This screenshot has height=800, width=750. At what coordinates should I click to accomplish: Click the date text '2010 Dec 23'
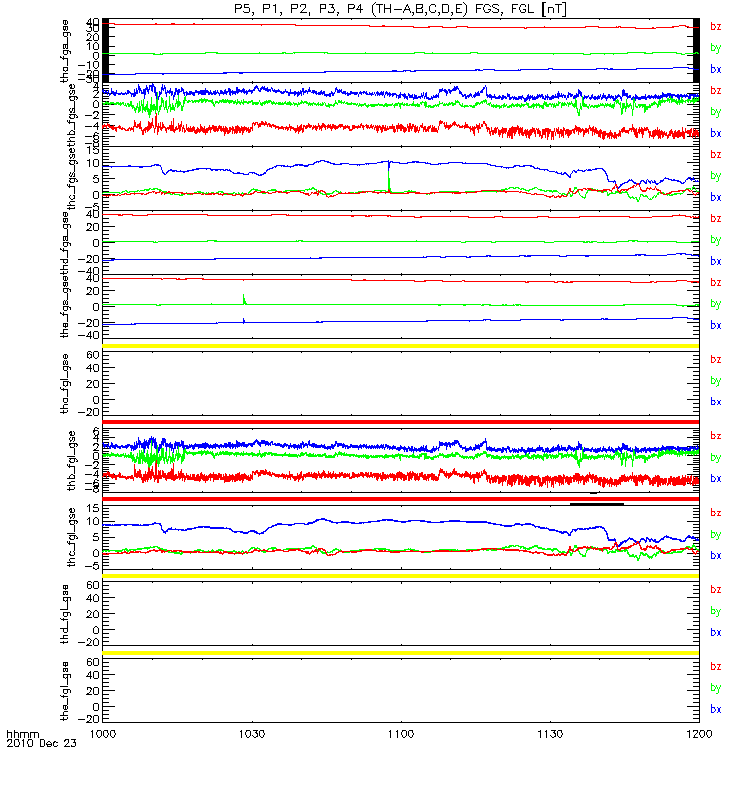click(x=41, y=743)
